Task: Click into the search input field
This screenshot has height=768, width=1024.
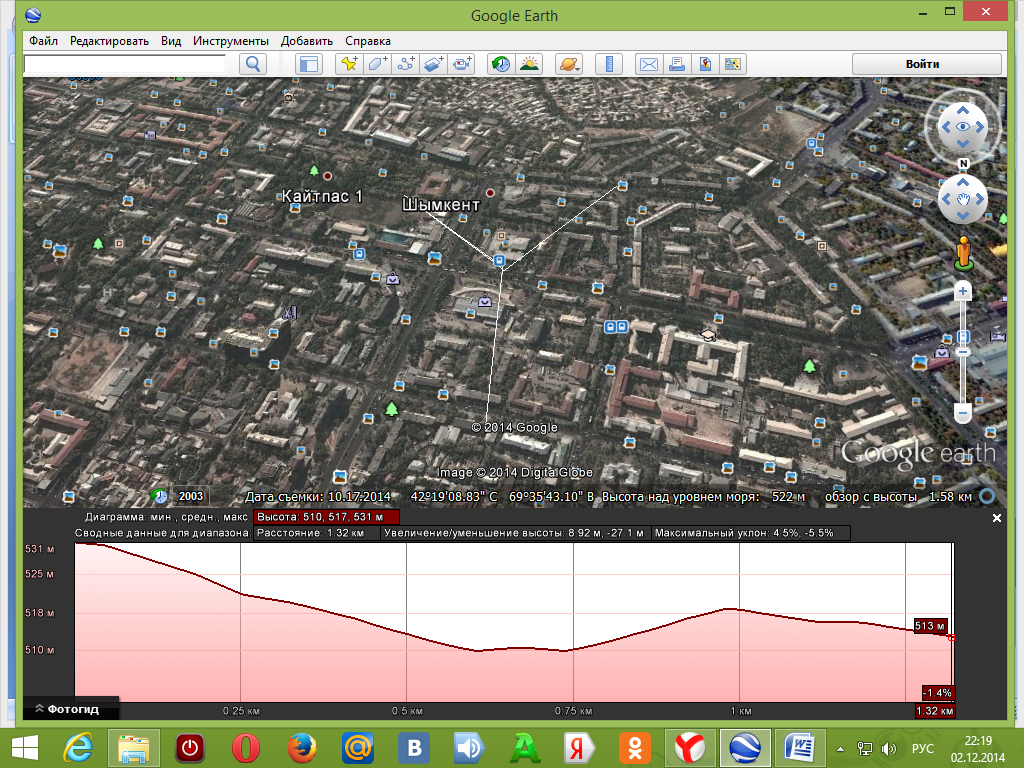Action: point(125,64)
